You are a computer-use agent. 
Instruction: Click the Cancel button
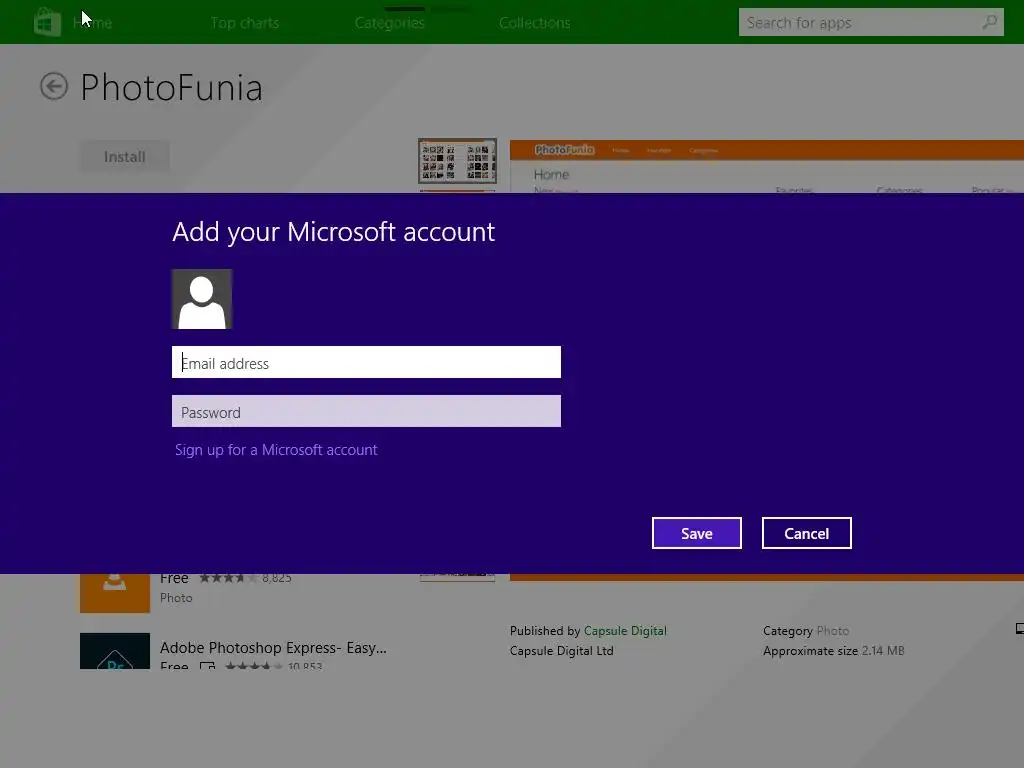(x=807, y=533)
